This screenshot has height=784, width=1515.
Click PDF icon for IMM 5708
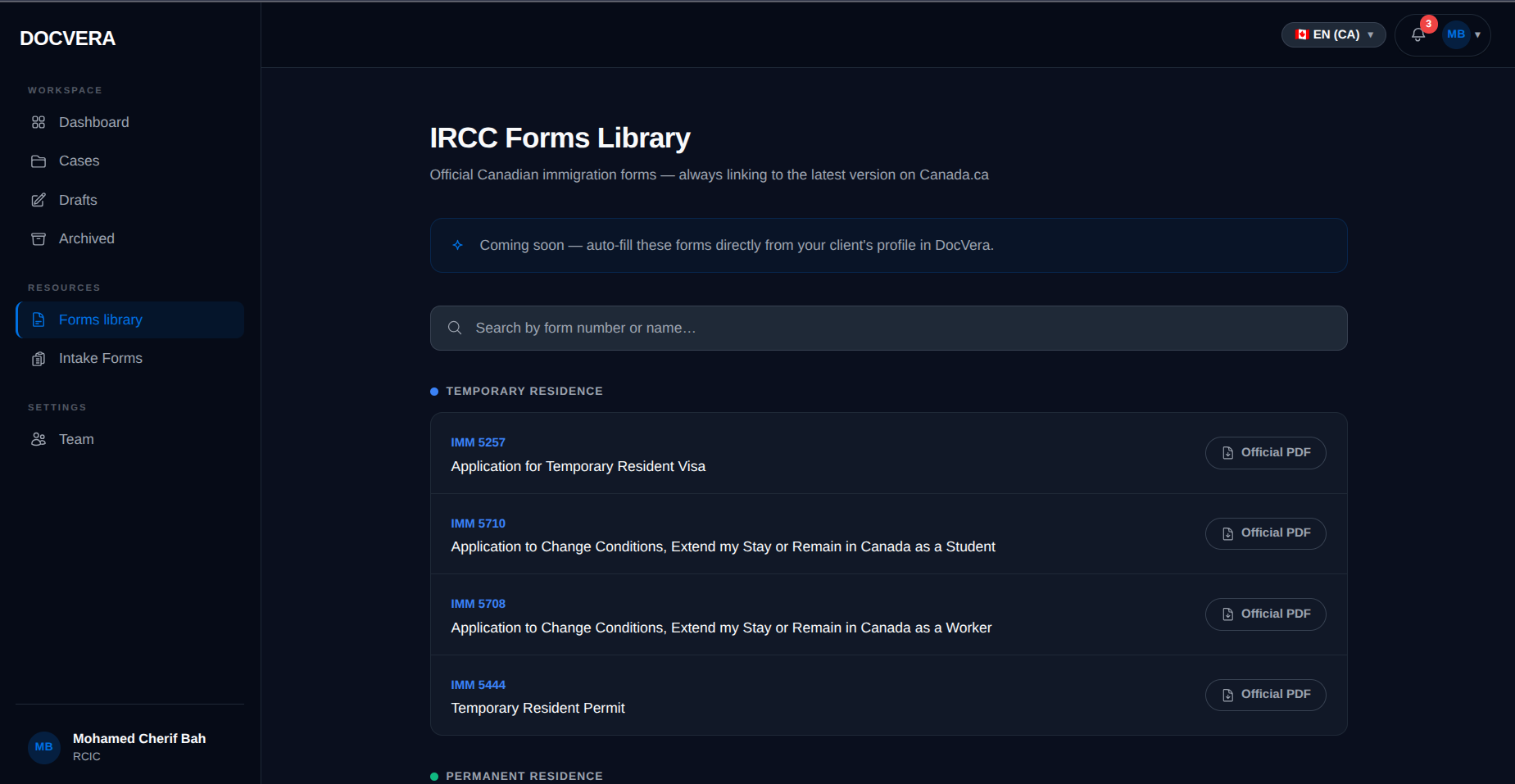[x=1227, y=614]
